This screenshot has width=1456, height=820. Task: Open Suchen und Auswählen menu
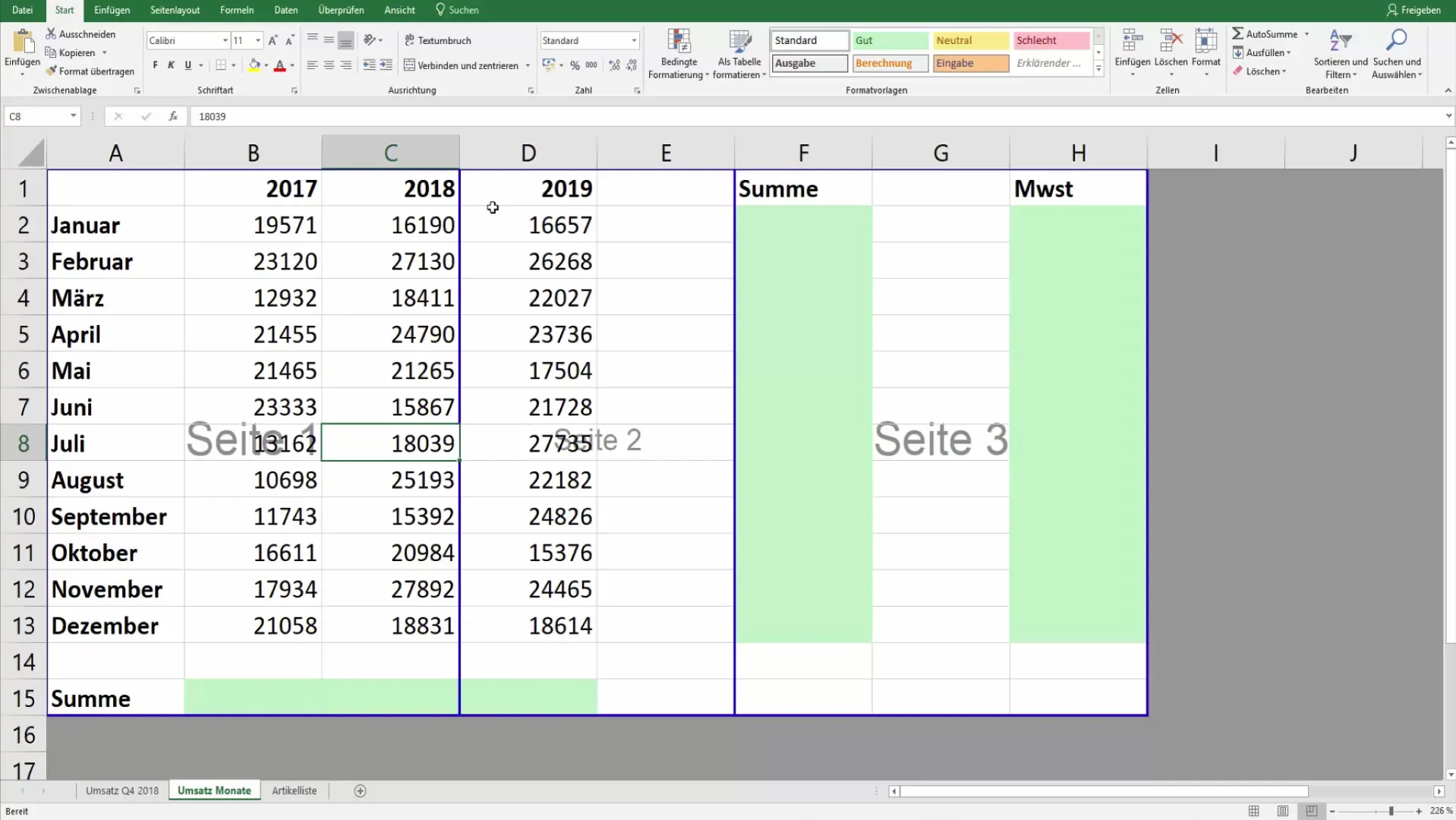(x=1397, y=54)
